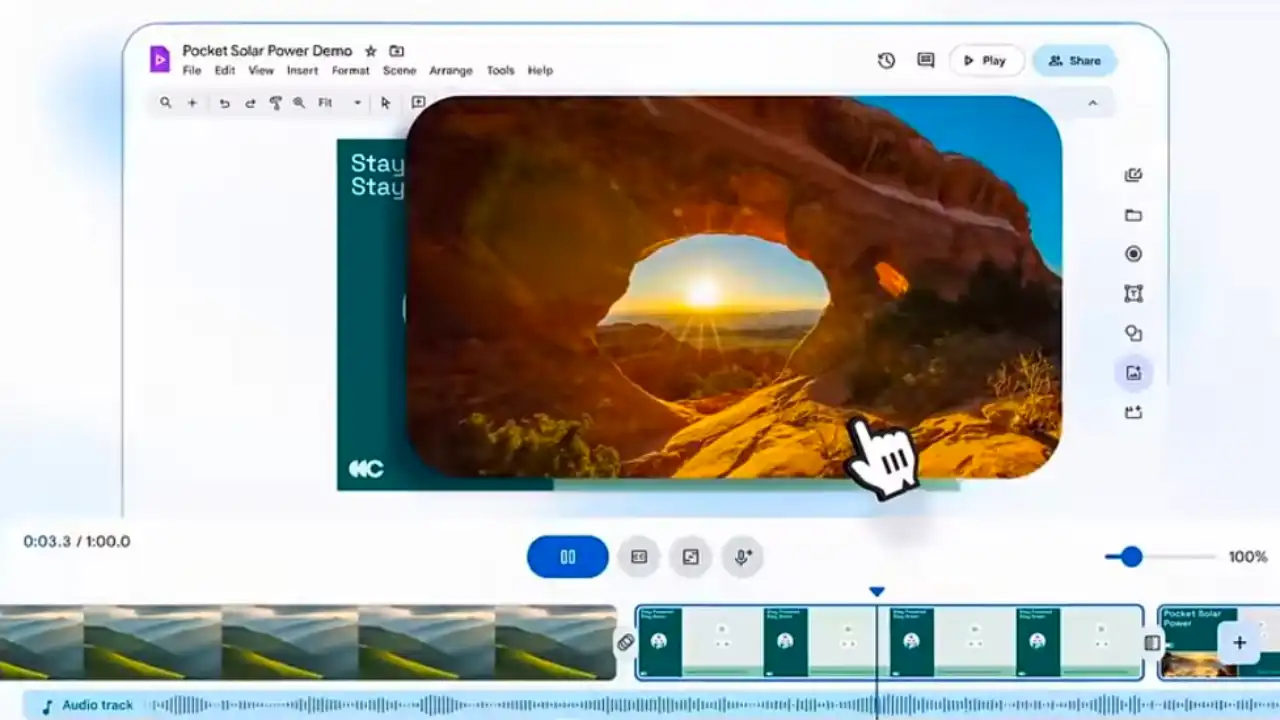Click the 100% zoom label
Viewport: 1280px width, 720px height.
click(x=1248, y=557)
